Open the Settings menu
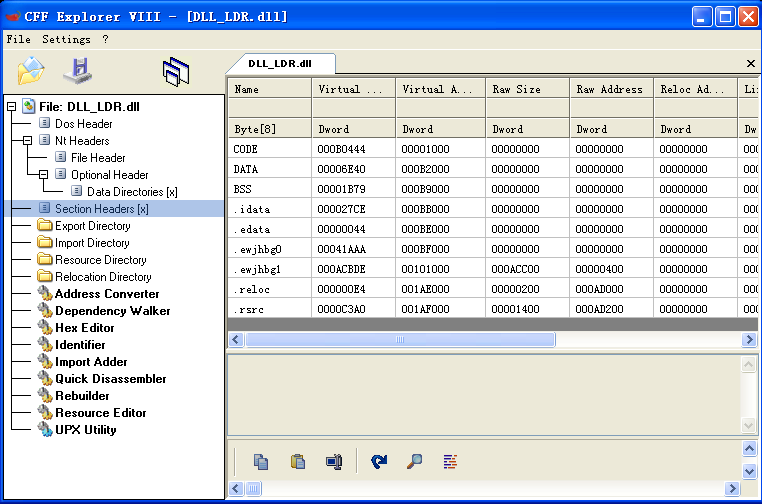The height and width of the screenshot is (504, 762). pos(66,39)
